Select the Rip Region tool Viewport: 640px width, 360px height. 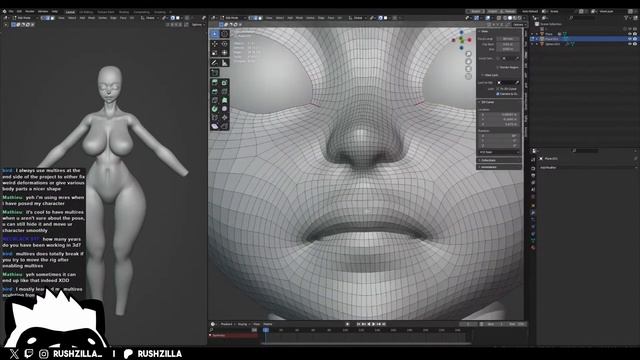[x=224, y=126]
